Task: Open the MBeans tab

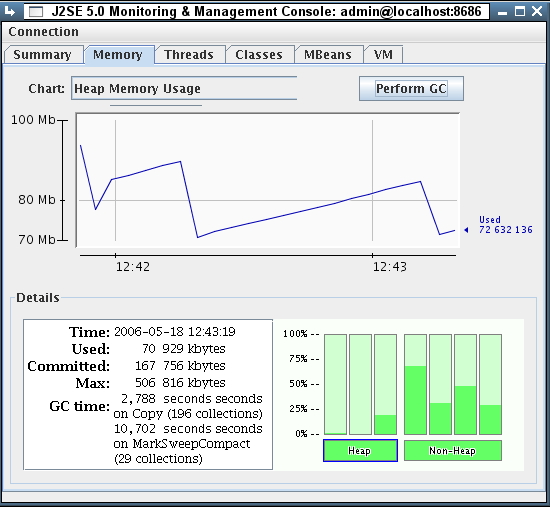Action: pos(328,55)
